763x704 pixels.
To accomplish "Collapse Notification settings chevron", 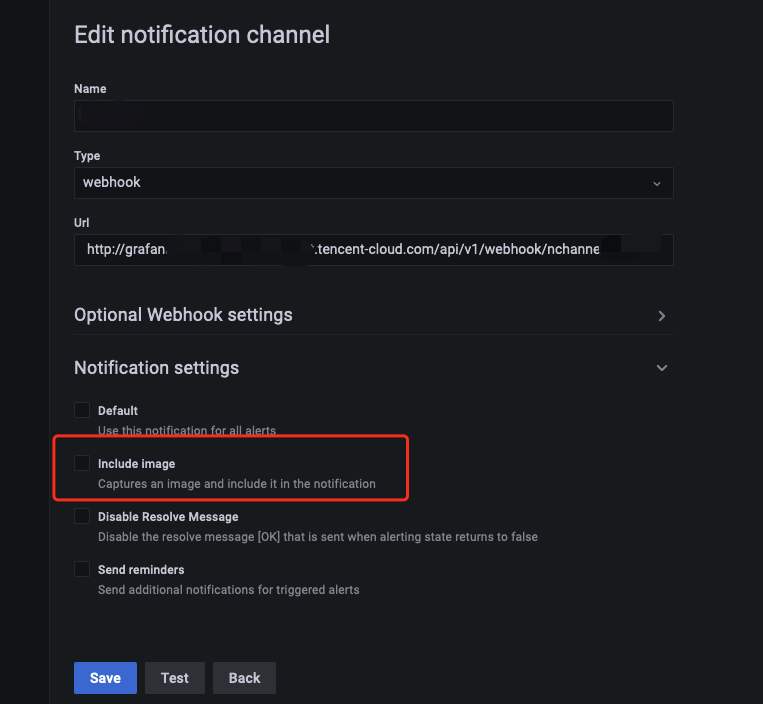I will tap(661, 368).
